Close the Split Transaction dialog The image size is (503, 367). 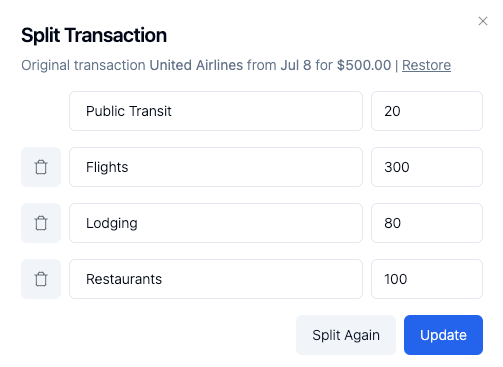[483, 21]
